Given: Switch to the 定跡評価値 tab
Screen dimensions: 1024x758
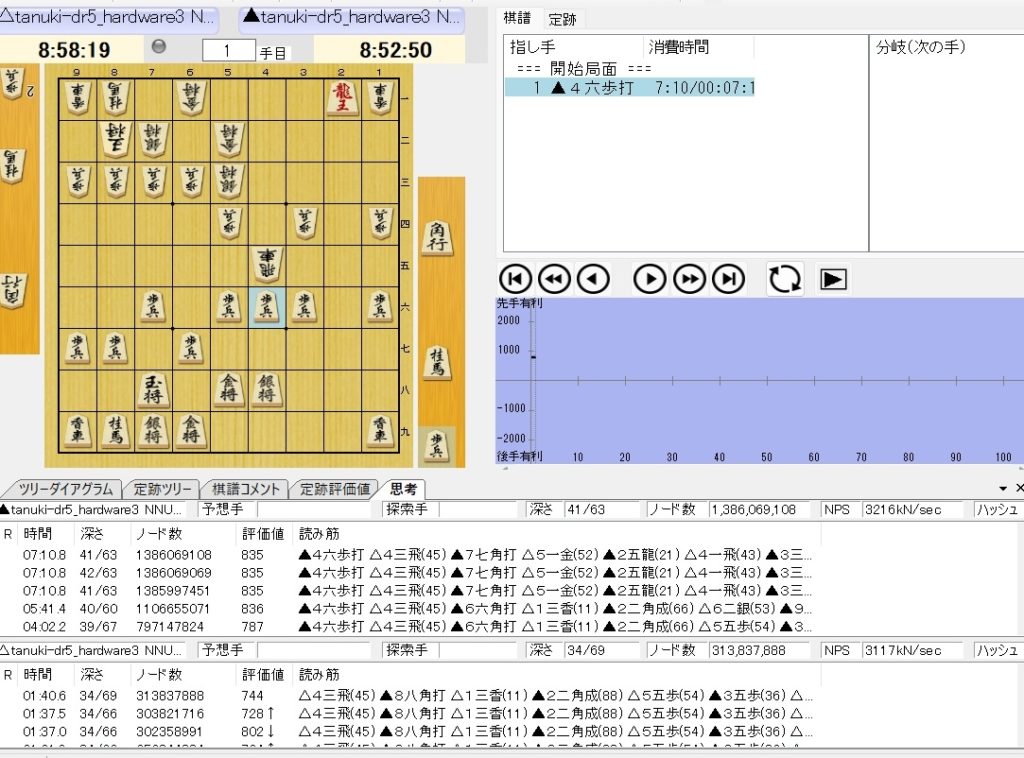Looking at the screenshot, I should [335, 489].
